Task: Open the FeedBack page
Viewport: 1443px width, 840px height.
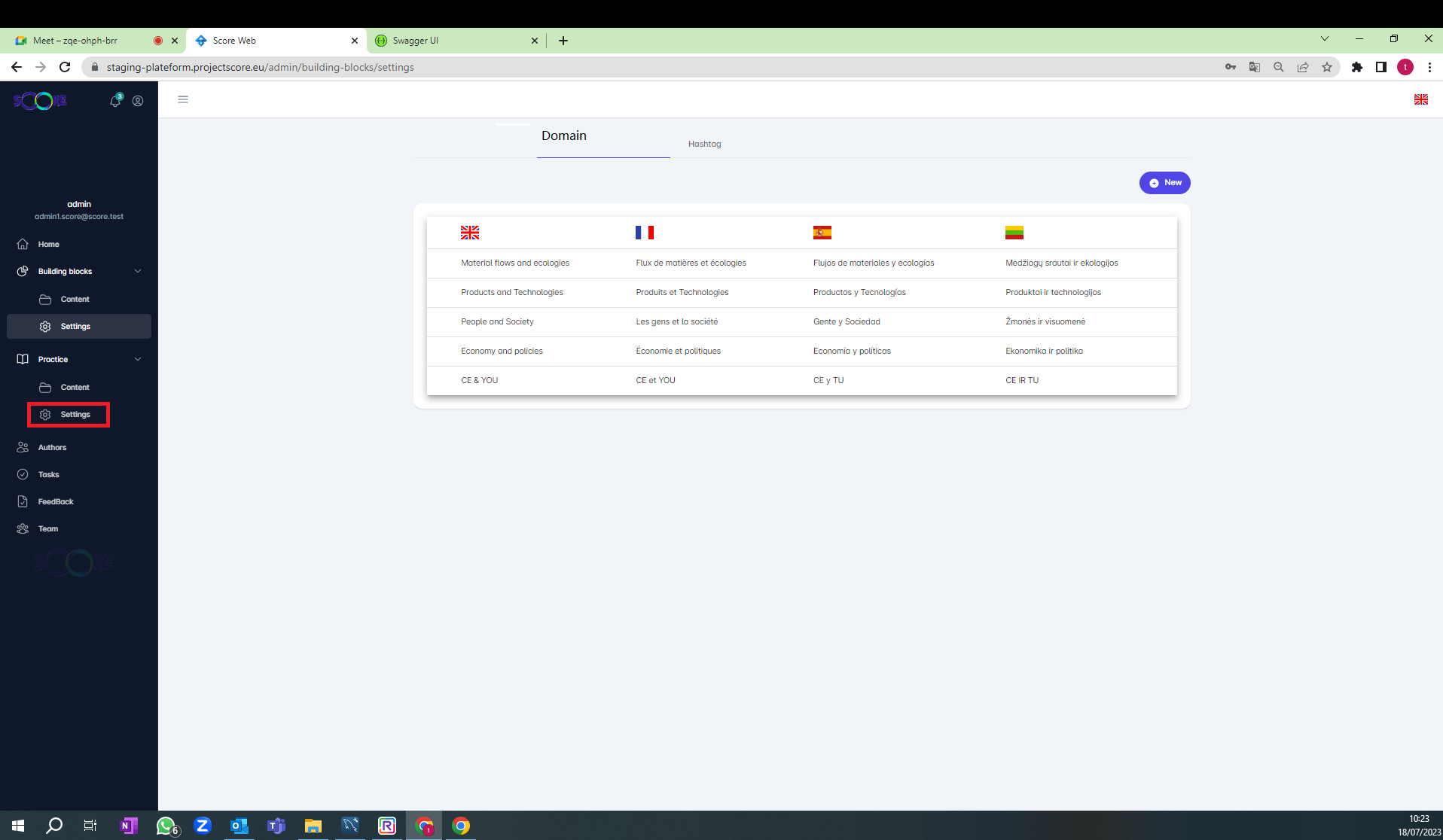Action: click(55, 501)
